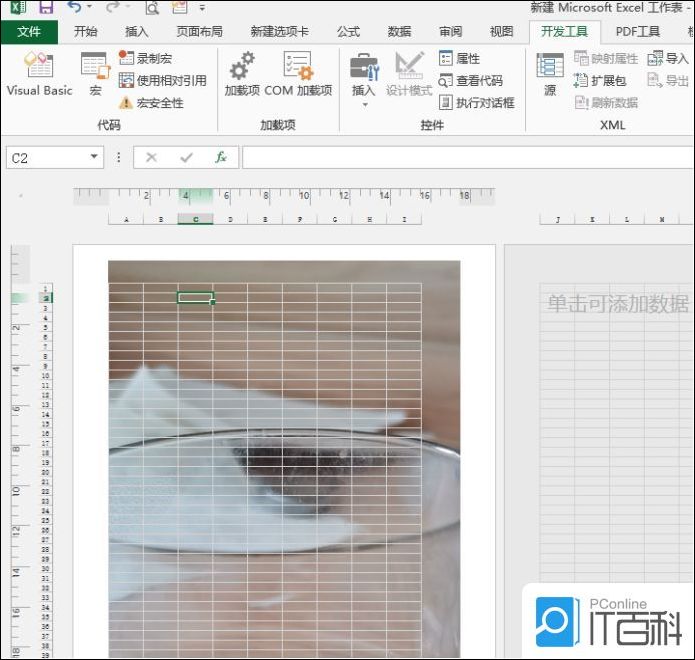Switch to Review (审阅) tab

[450, 31]
